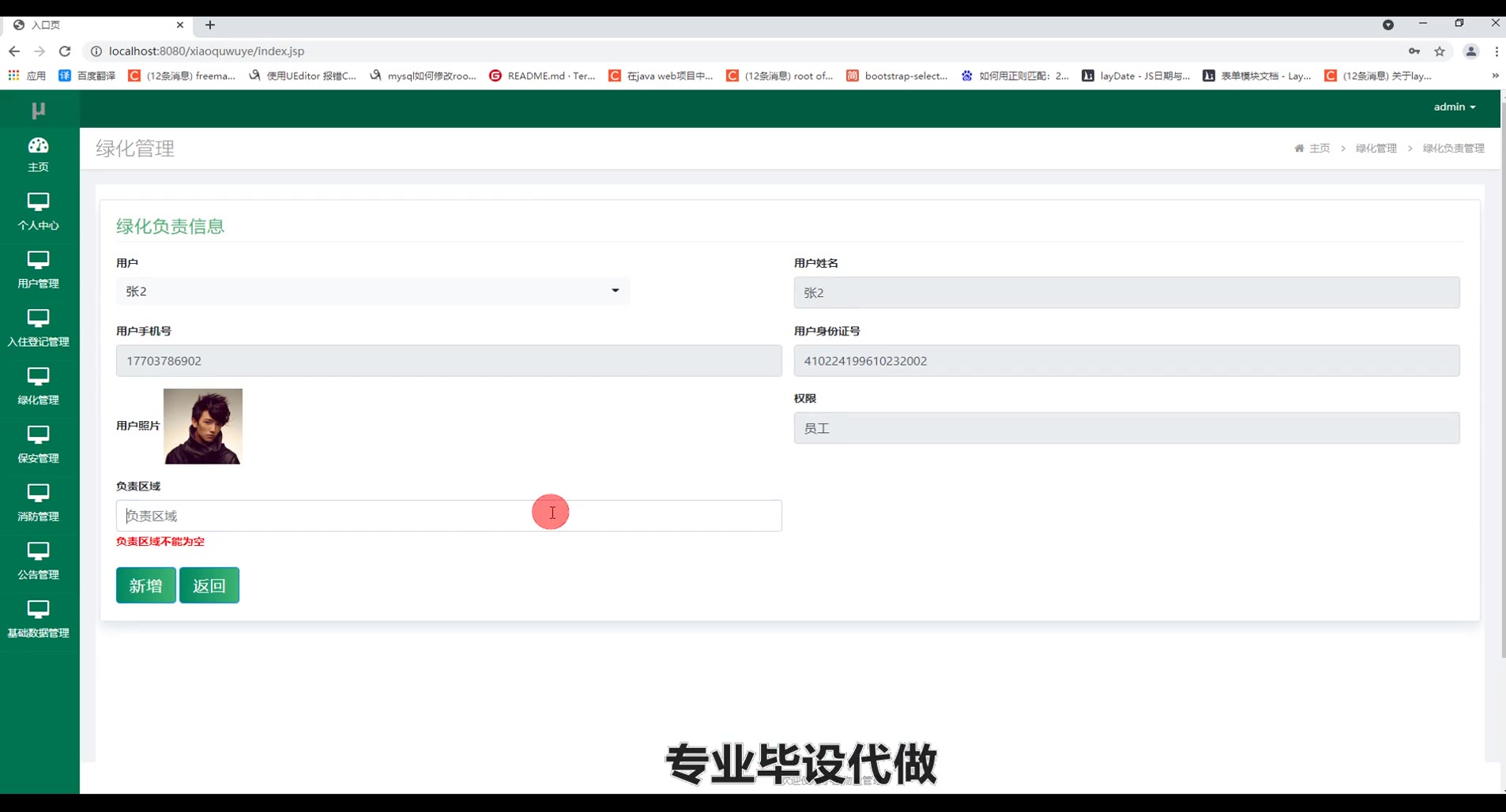
Task: Click the 权限 field showing 员工
Action: click(1127, 428)
